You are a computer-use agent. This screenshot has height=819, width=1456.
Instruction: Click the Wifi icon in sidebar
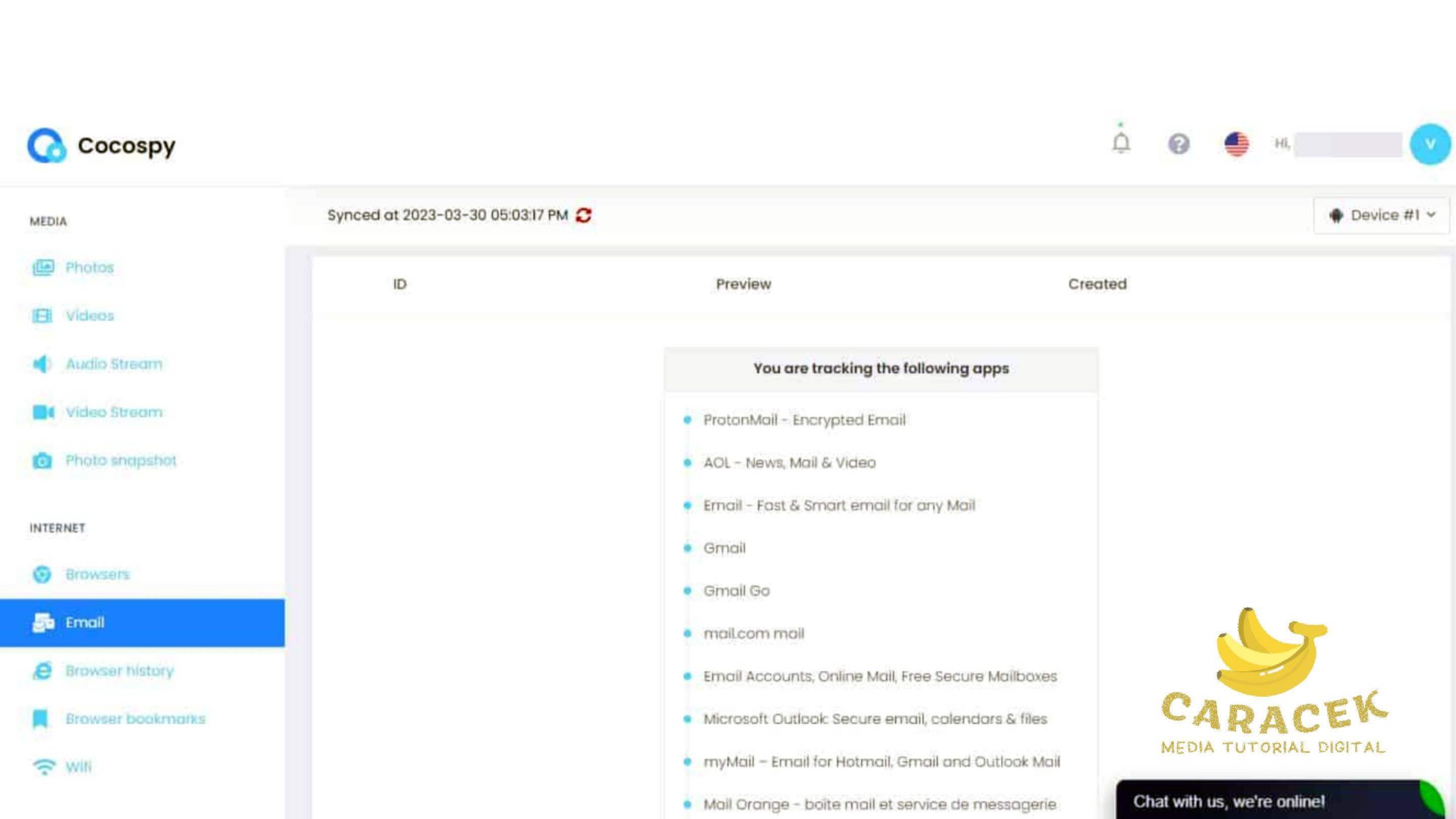click(44, 767)
